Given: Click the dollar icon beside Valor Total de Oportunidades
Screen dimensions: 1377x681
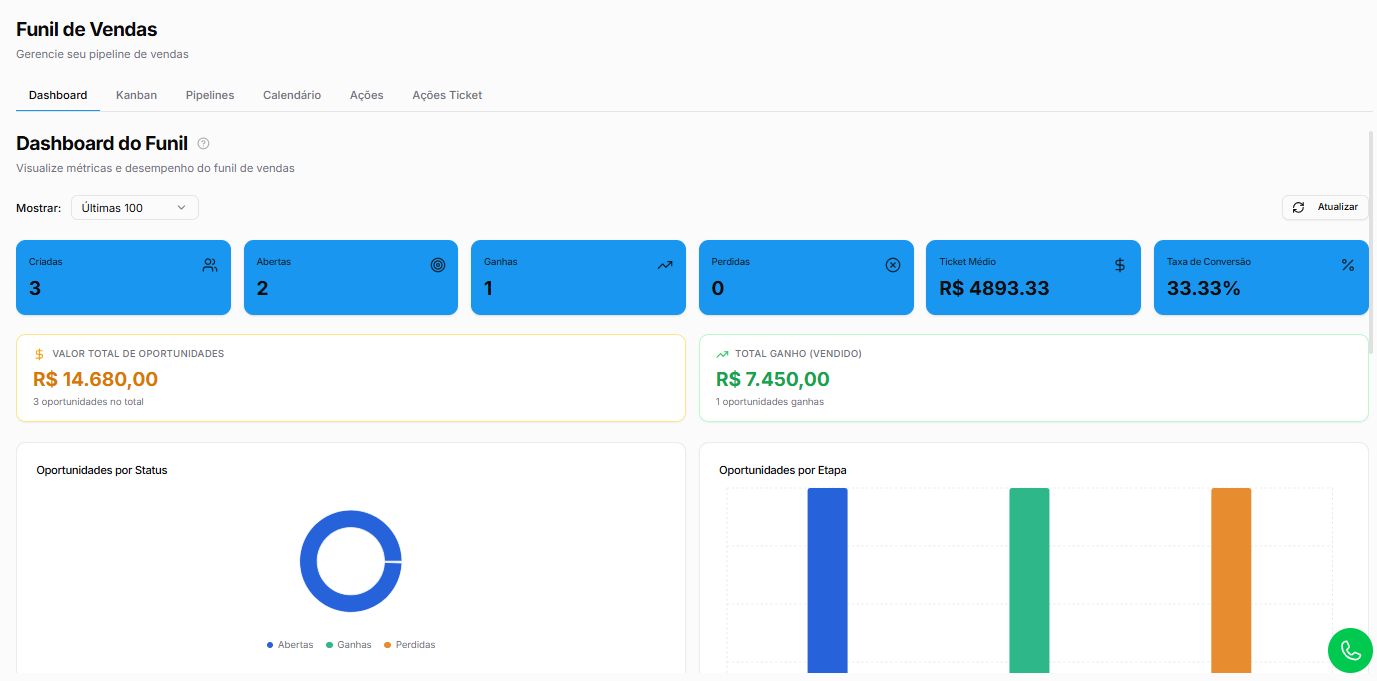Looking at the screenshot, I should point(39,354).
